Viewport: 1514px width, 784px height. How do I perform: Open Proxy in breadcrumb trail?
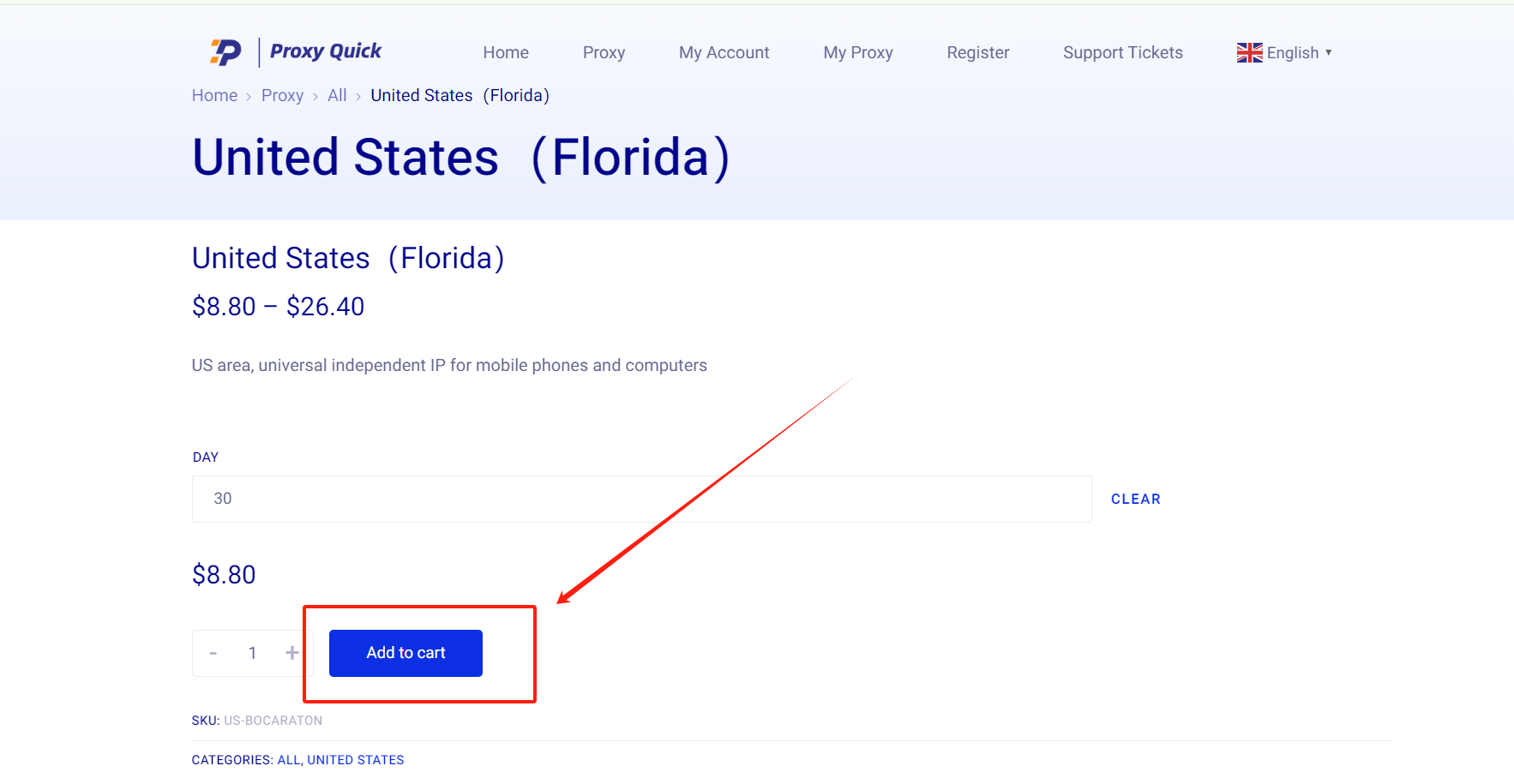tap(282, 95)
